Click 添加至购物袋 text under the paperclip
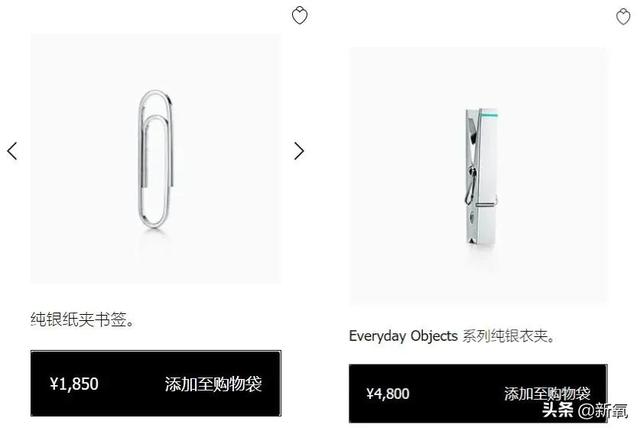 [x=213, y=384]
